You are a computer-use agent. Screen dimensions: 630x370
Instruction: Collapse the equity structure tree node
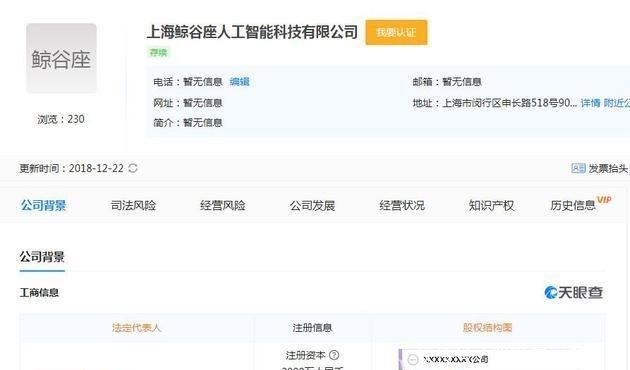[413, 359]
